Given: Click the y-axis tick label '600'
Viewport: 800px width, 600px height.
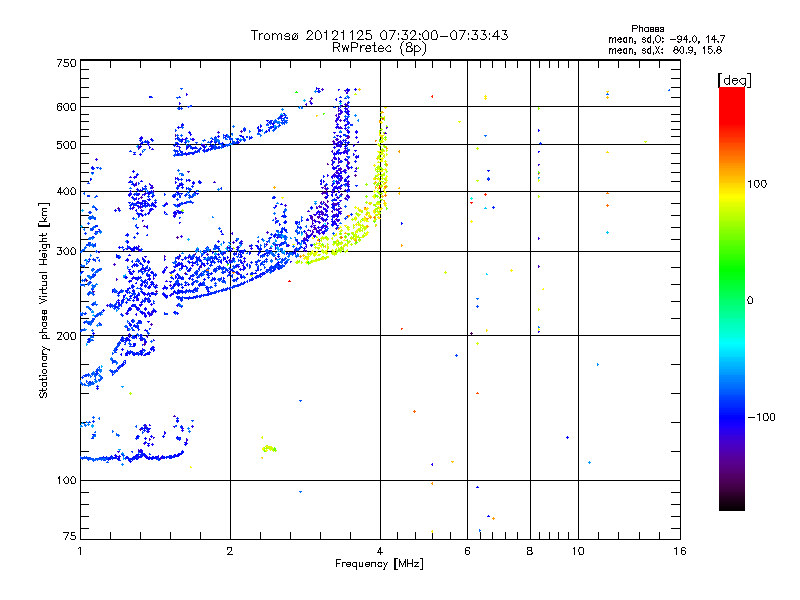Looking at the screenshot, I should pyautogui.click(x=66, y=107).
